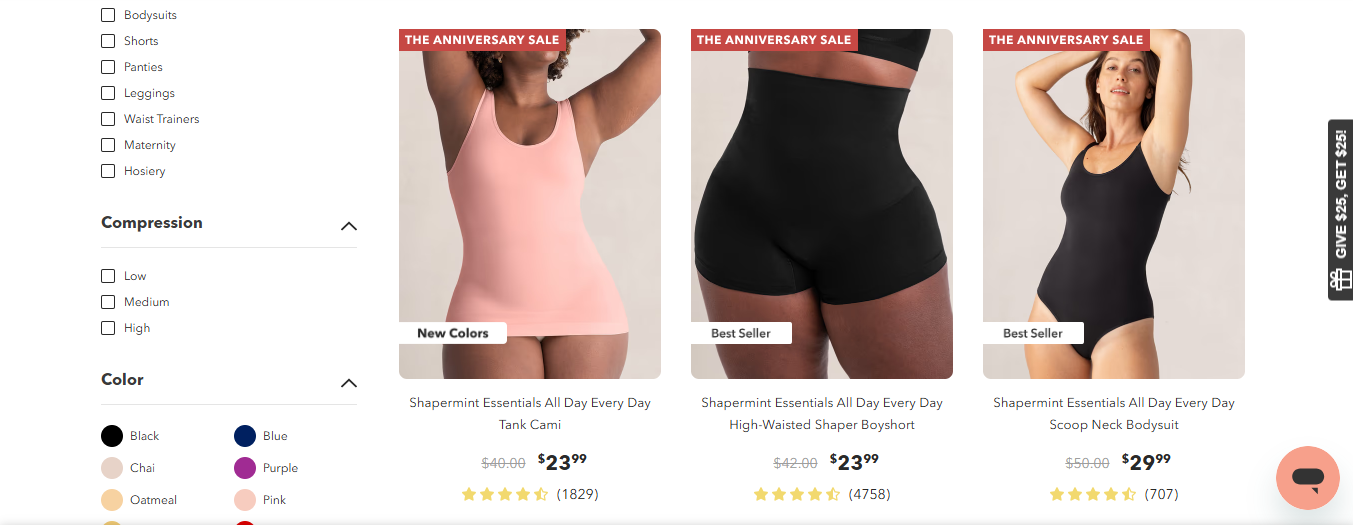Pick the Purple color swatch

[x=245, y=468]
